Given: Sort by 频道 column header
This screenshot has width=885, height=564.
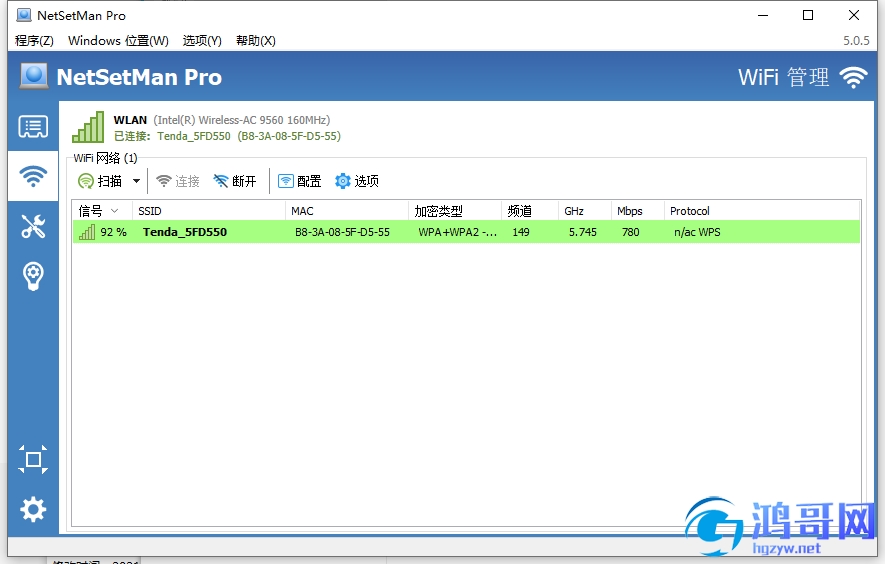Looking at the screenshot, I should (530, 211).
